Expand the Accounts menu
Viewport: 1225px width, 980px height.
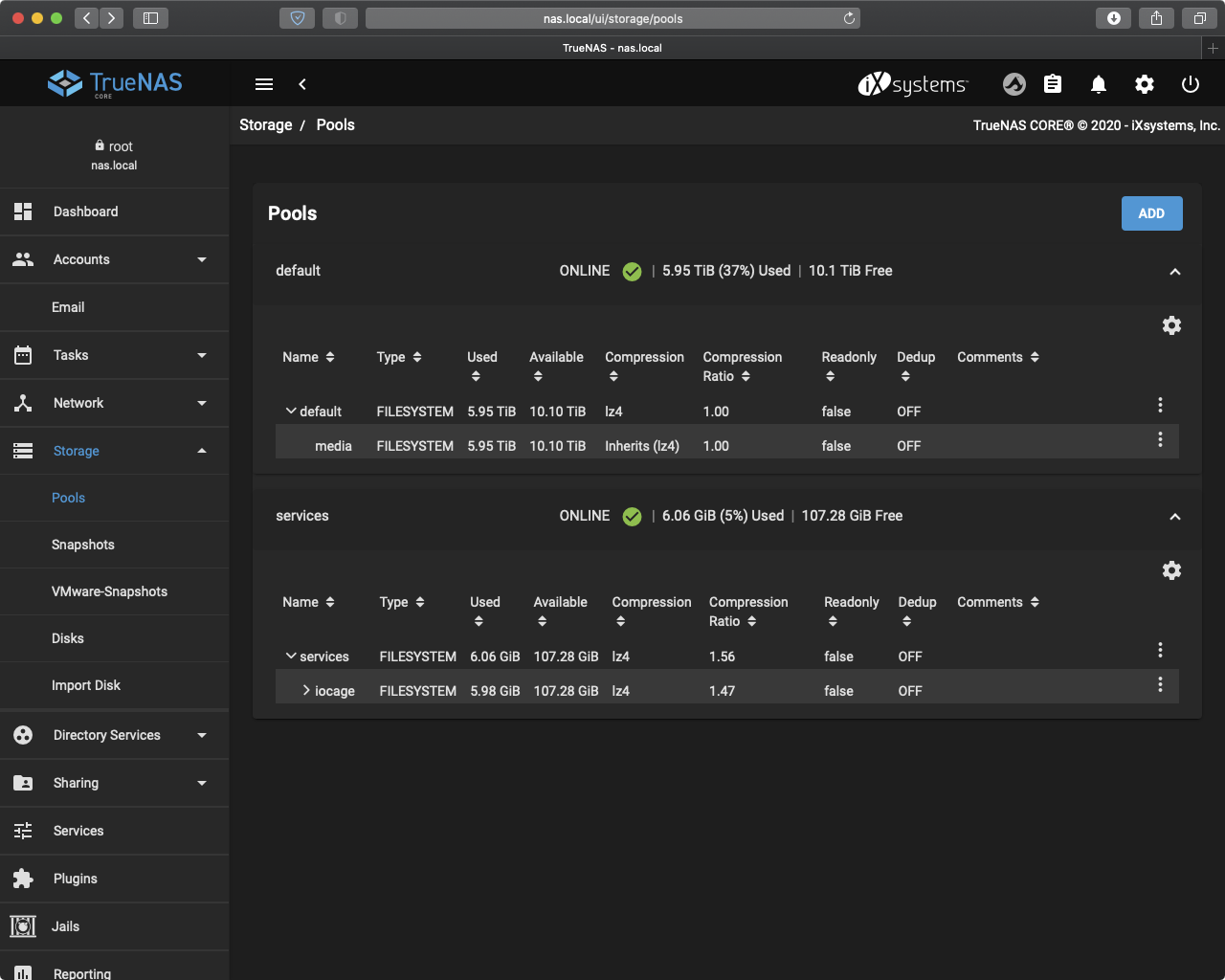point(115,259)
